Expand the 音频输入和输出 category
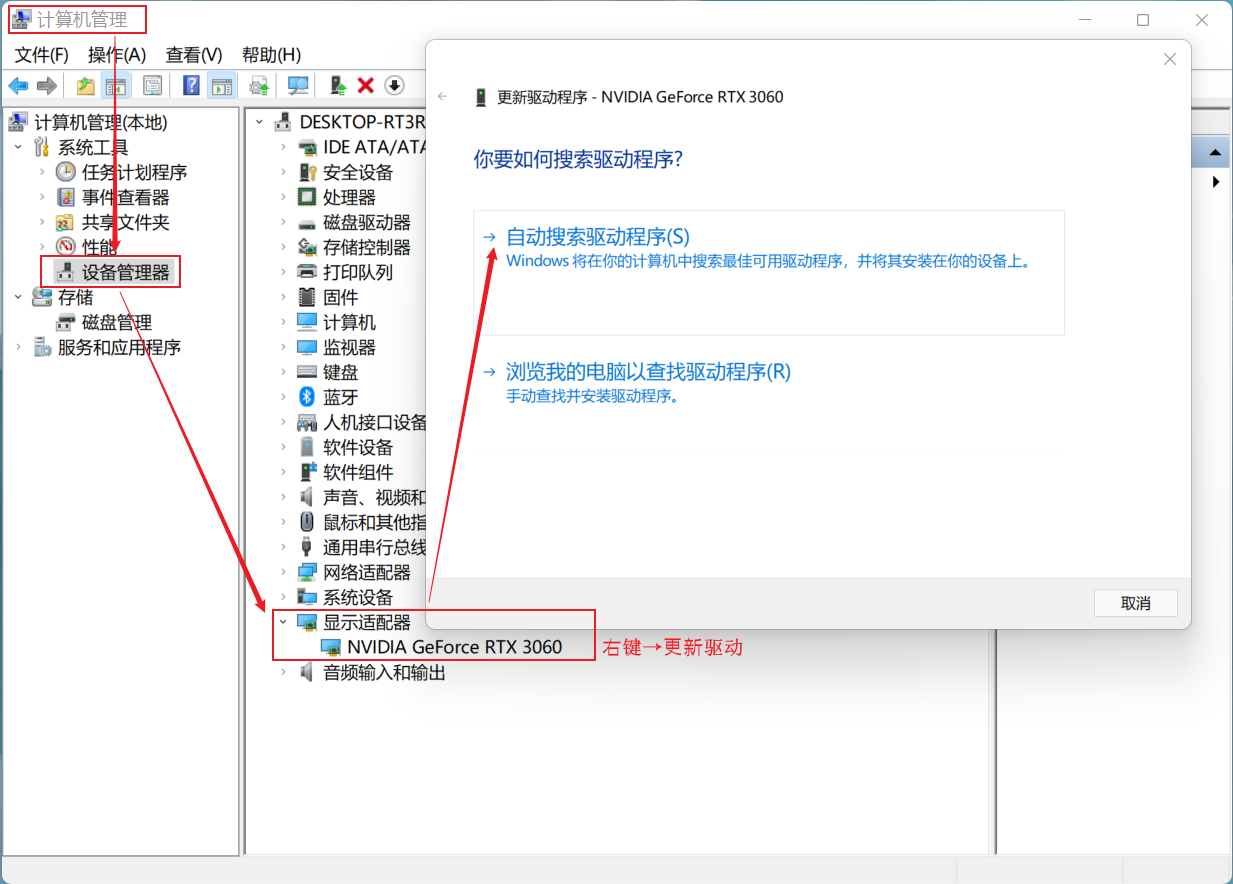 click(284, 672)
